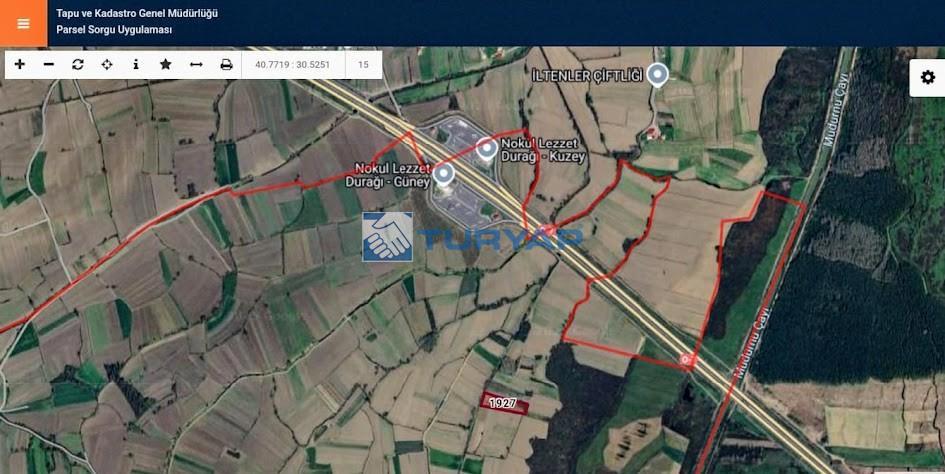
Task: Zoom in with the plus icon
Action: (20, 65)
